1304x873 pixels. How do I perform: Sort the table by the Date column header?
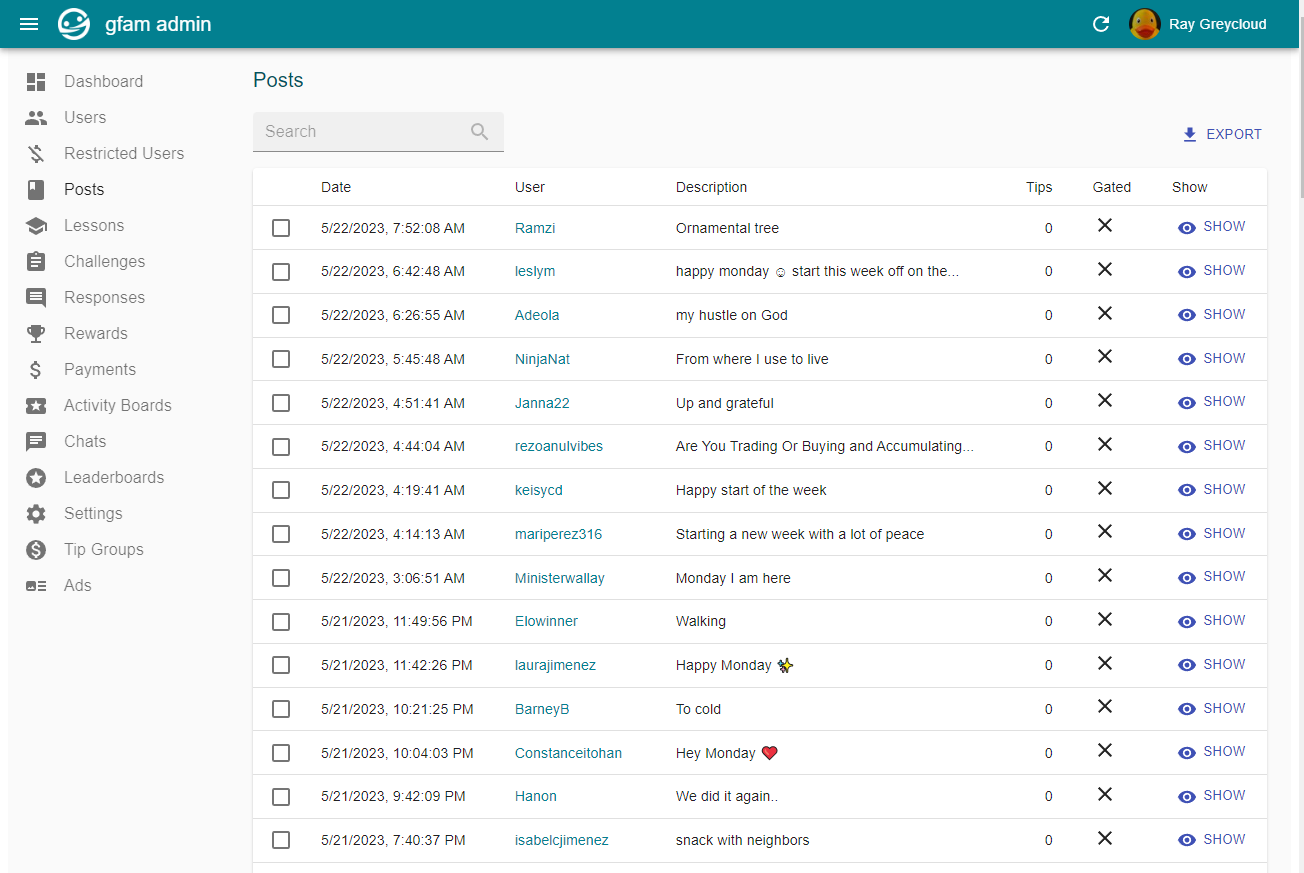coord(336,187)
